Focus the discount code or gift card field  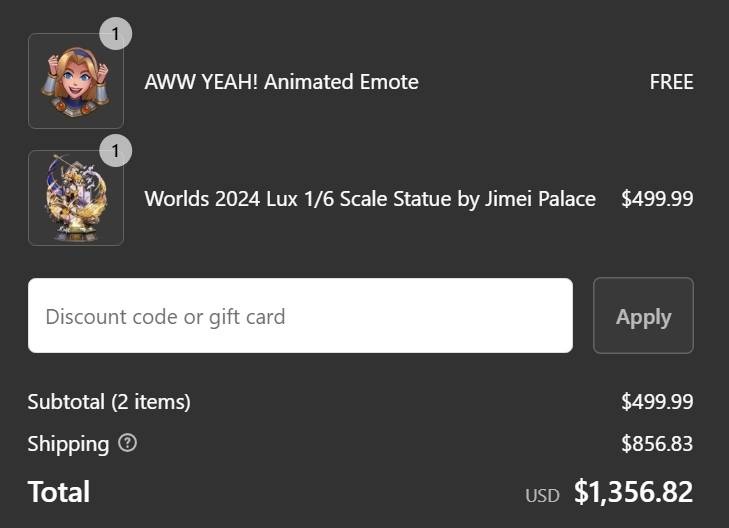pyautogui.click(x=300, y=316)
